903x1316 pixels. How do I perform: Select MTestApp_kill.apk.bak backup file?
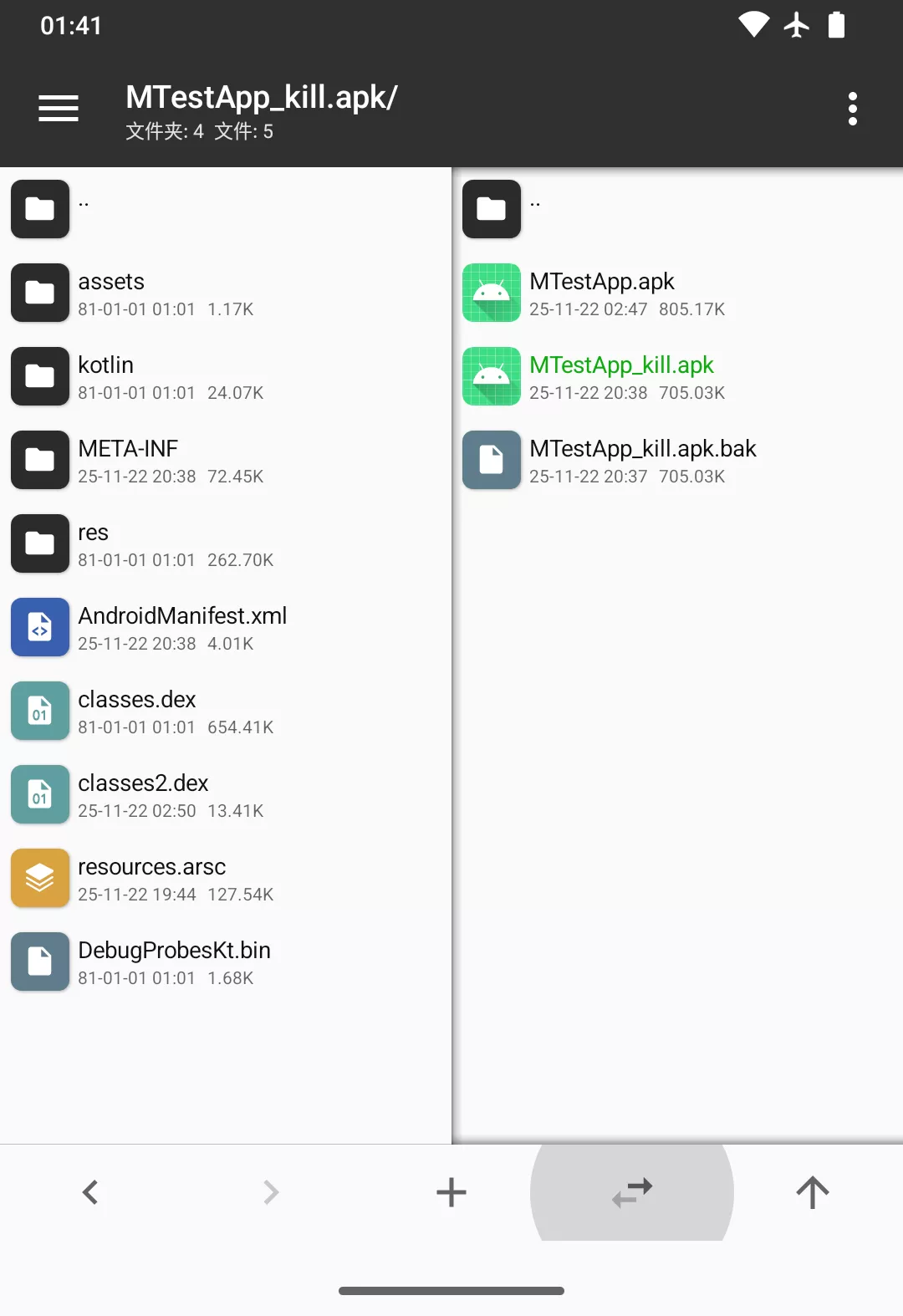point(678,460)
